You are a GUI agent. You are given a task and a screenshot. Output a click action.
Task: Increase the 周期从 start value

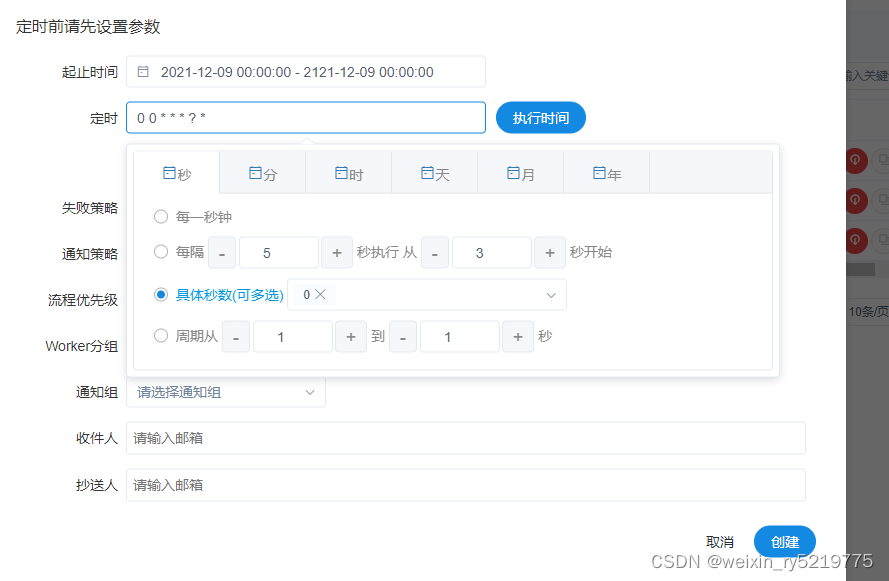tap(351, 337)
